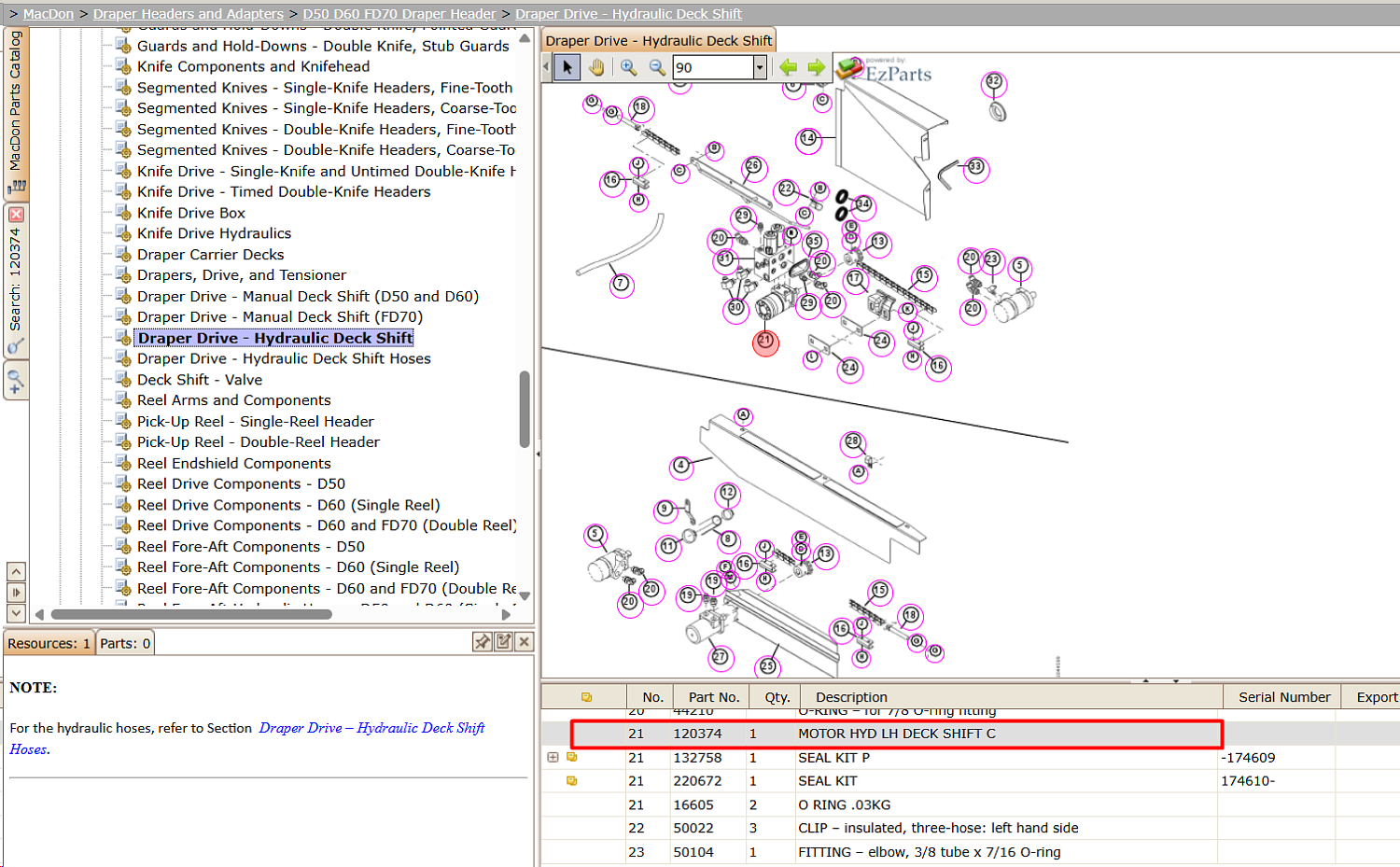The width and height of the screenshot is (1400, 867).
Task: Click the document icon beside Knife Drive Box
Action: [x=123, y=212]
